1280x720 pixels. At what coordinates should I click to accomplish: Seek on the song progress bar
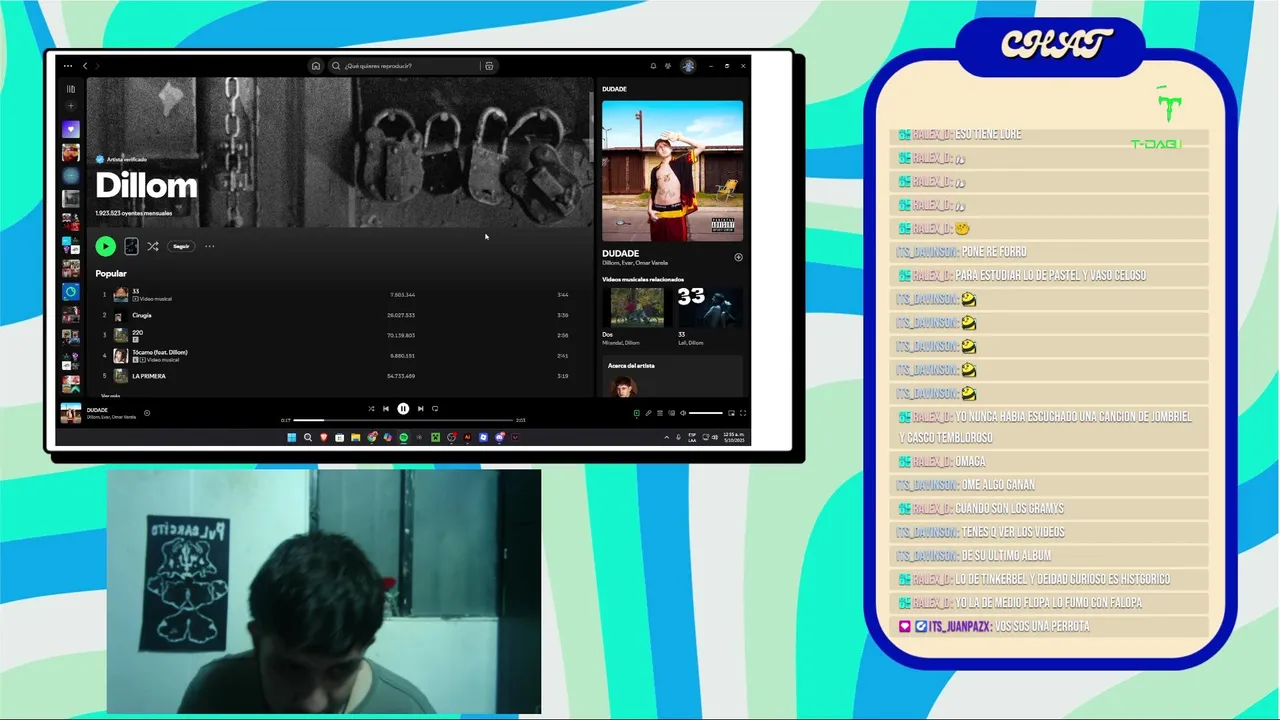pyautogui.click(x=403, y=420)
